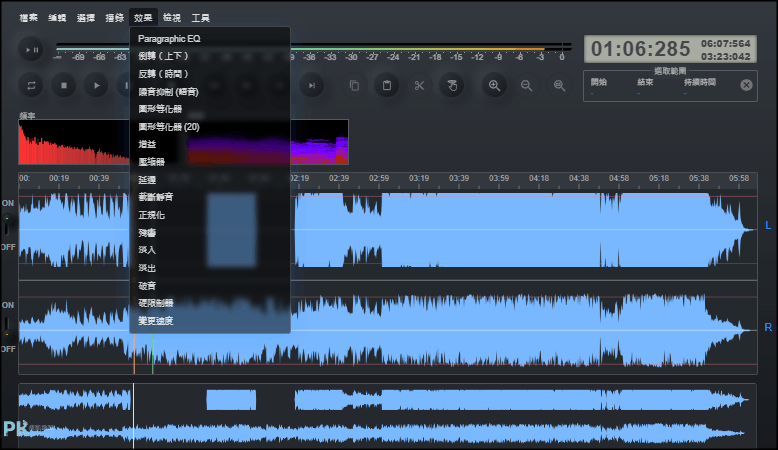
Task: Skip to end of track button
Action: (312, 85)
